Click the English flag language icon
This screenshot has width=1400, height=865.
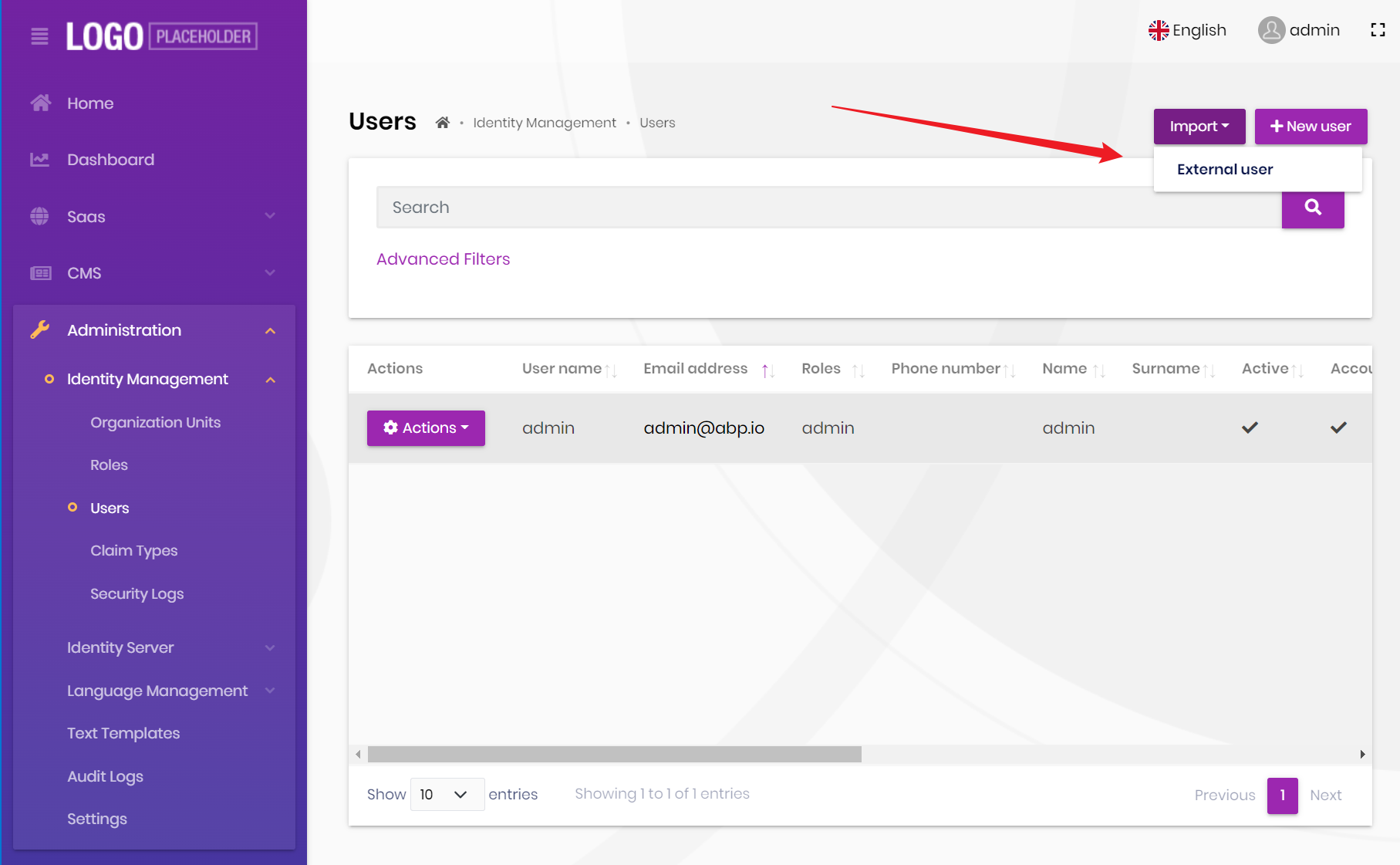[1159, 29]
